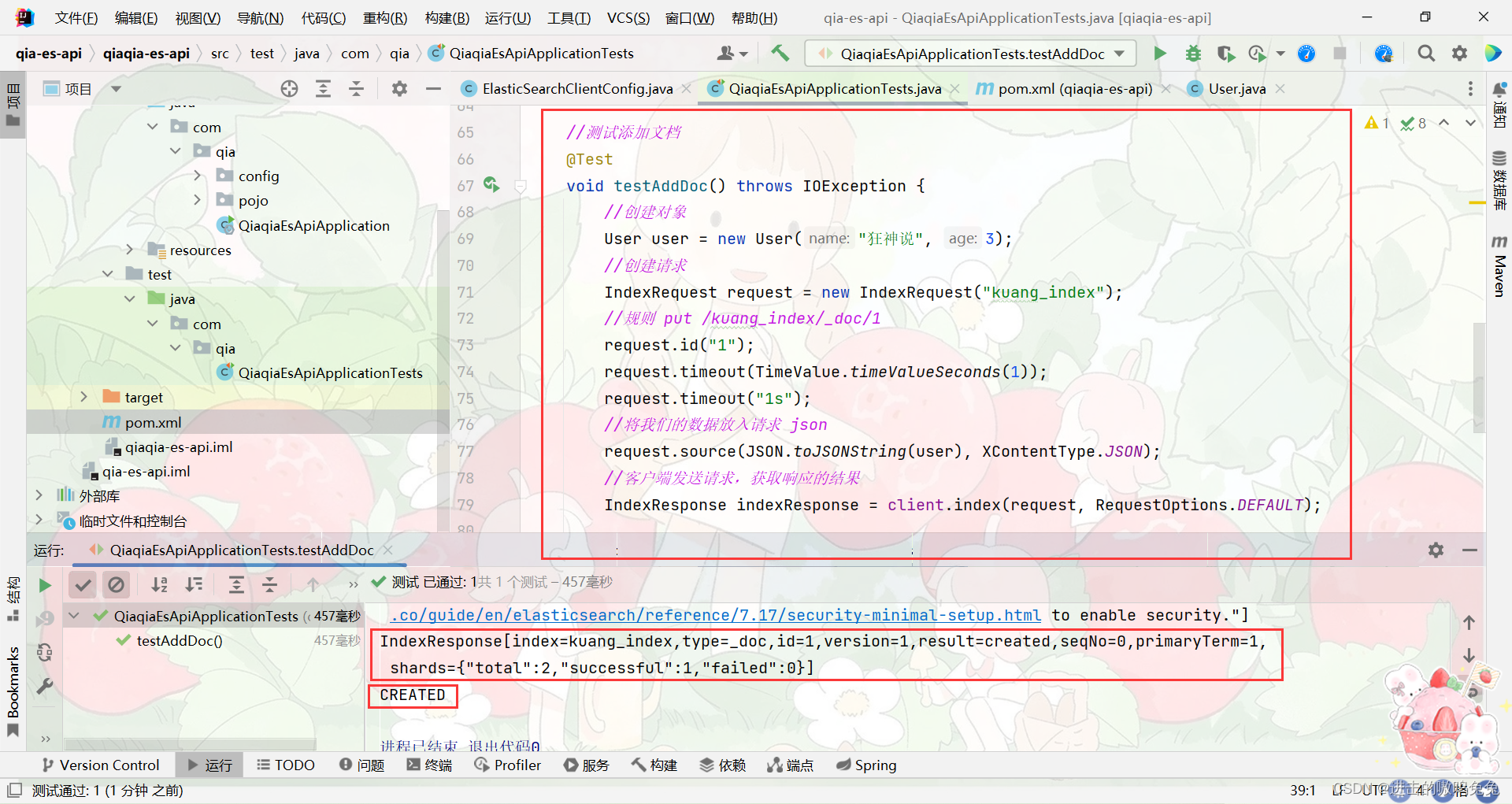Open the 终端 terminal tool window
The image size is (1512, 804).
(x=429, y=765)
